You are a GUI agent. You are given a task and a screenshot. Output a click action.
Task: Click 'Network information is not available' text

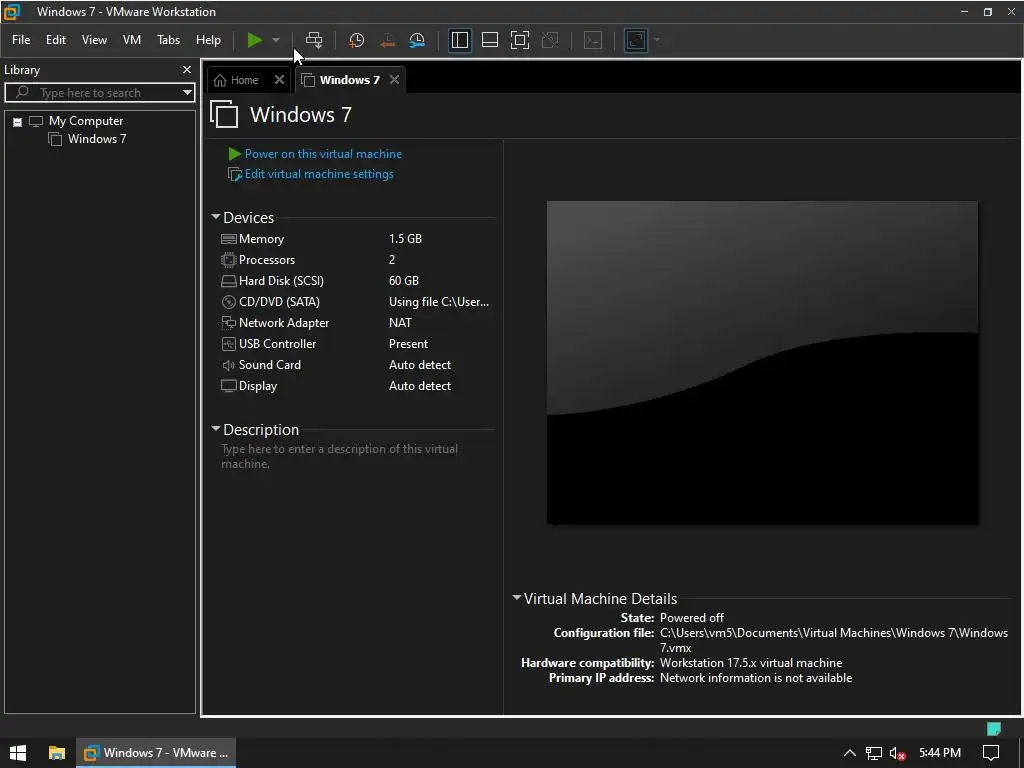pos(756,678)
